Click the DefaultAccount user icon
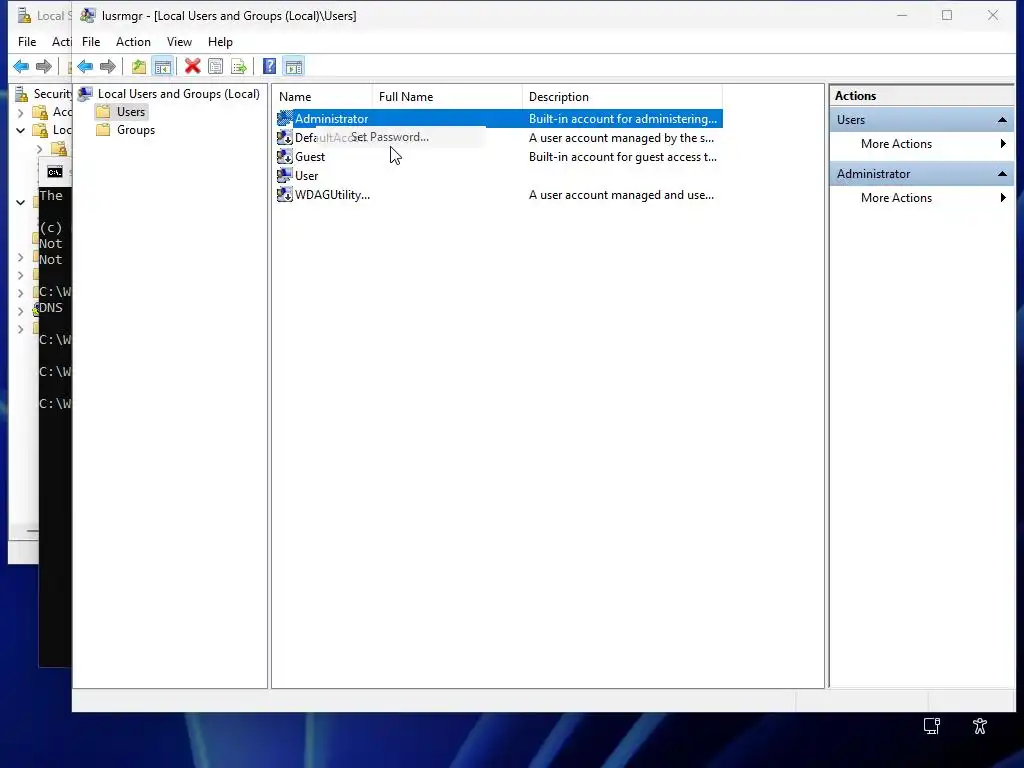Viewport: 1024px width, 768px height. click(285, 137)
